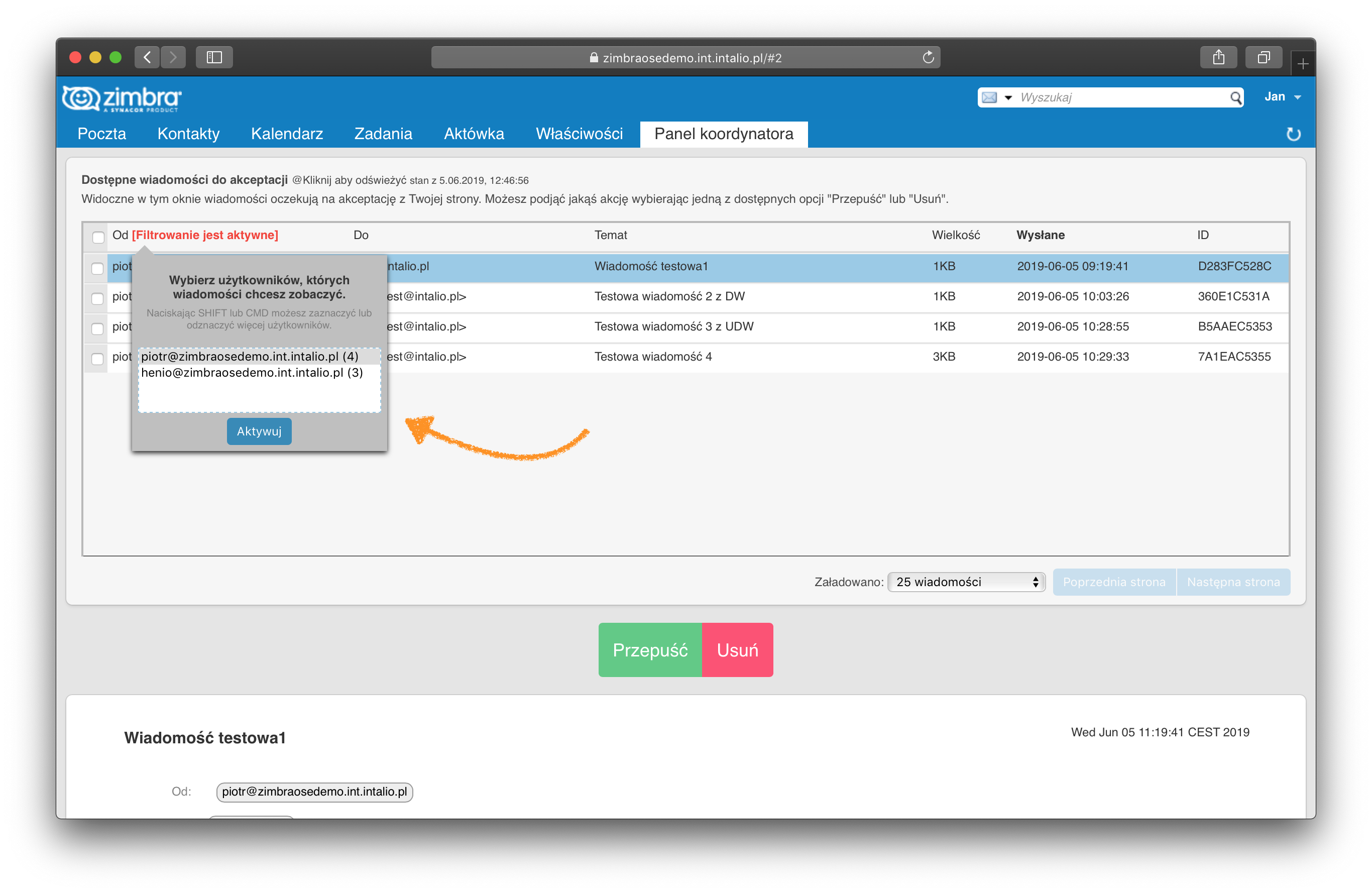Open the Safari share icon

click(x=1218, y=57)
